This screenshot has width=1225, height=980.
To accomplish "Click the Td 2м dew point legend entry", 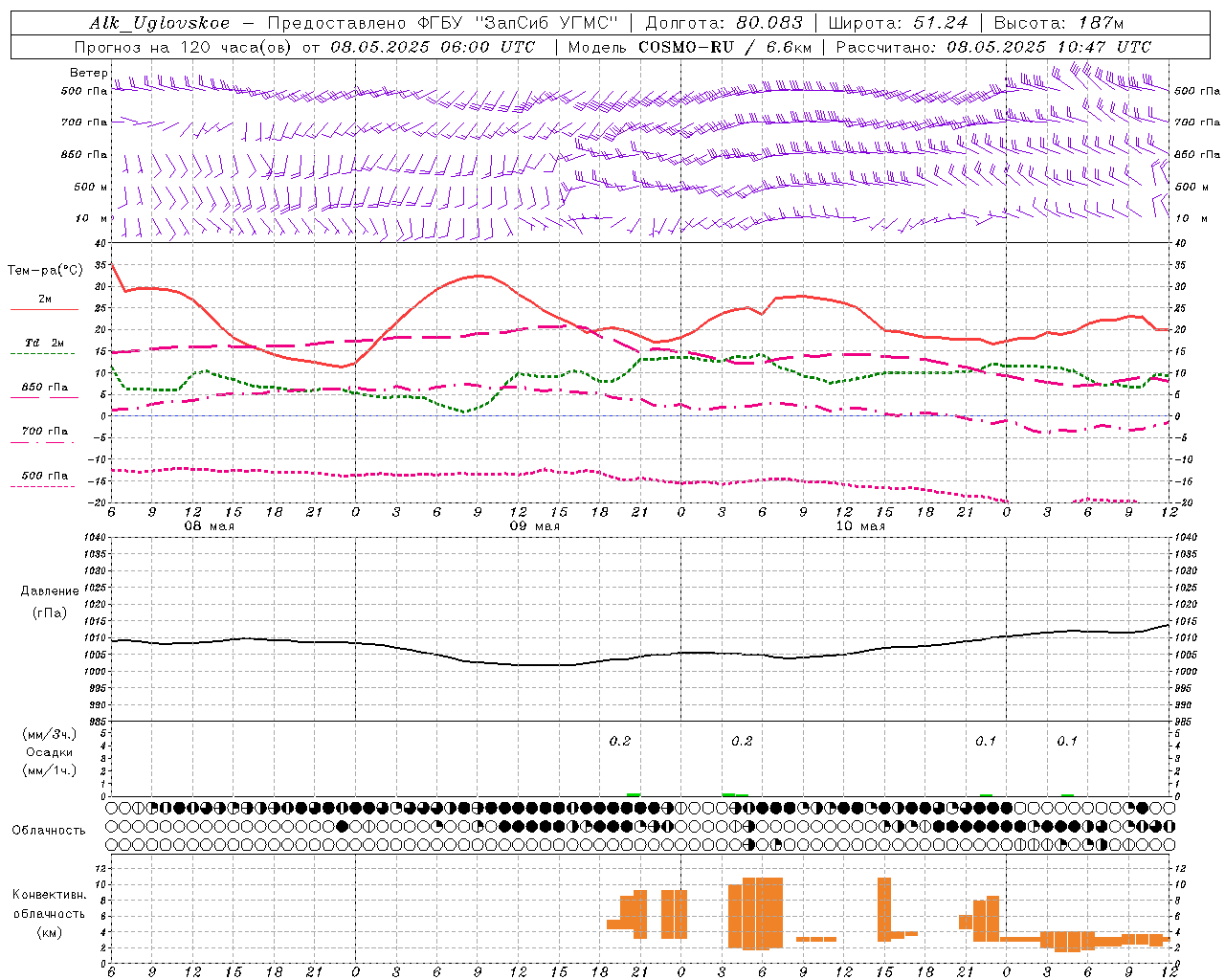I will (44, 346).
